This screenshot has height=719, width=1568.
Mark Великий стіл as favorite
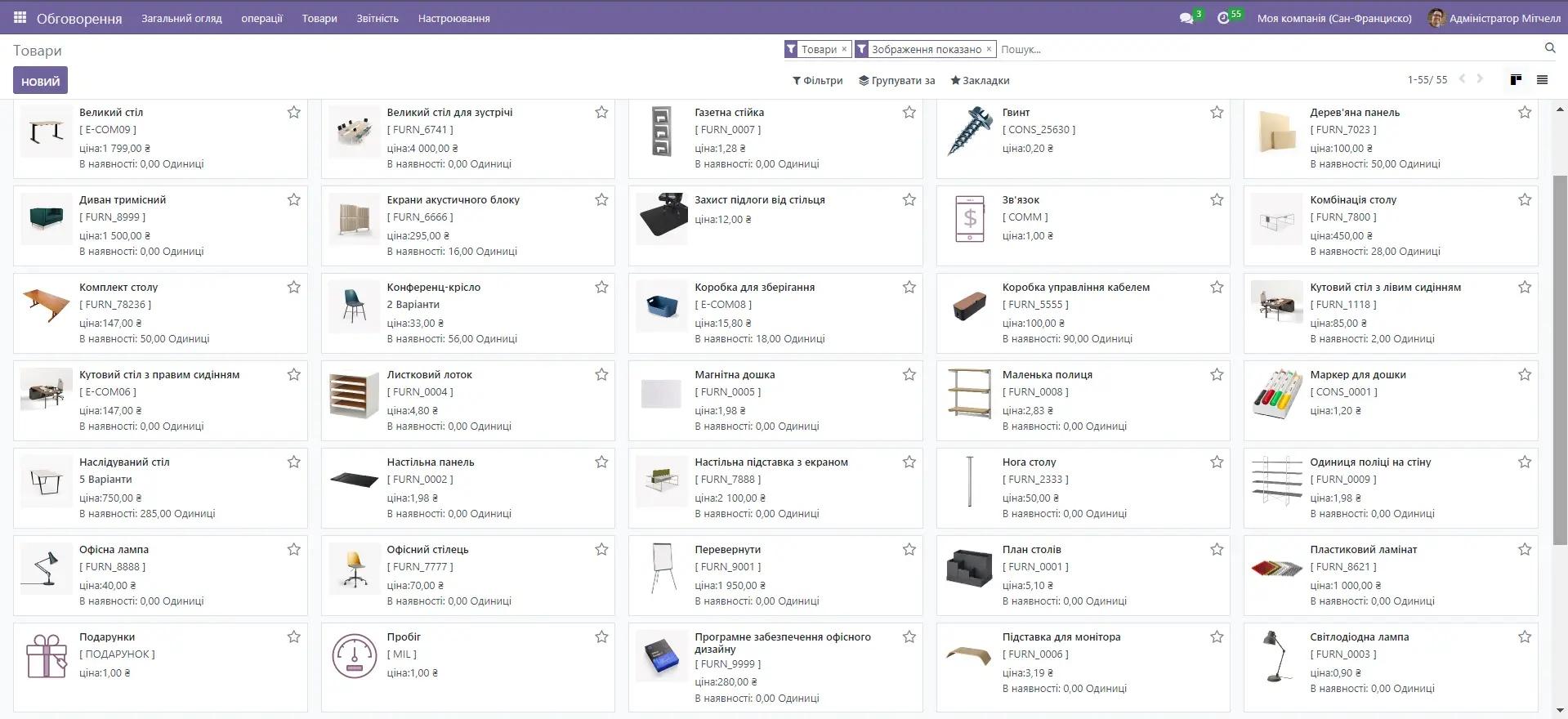coord(294,113)
